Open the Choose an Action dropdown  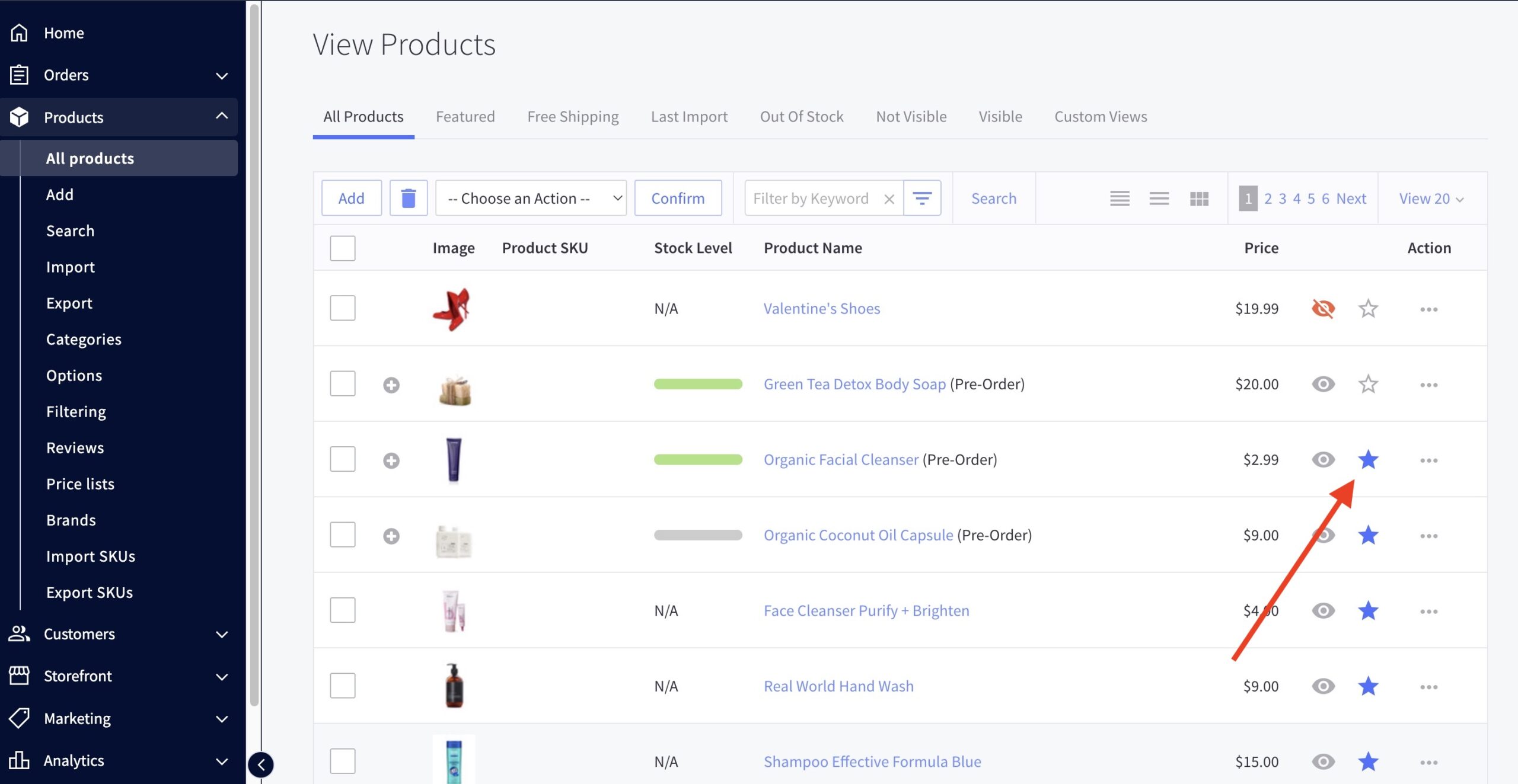click(531, 198)
